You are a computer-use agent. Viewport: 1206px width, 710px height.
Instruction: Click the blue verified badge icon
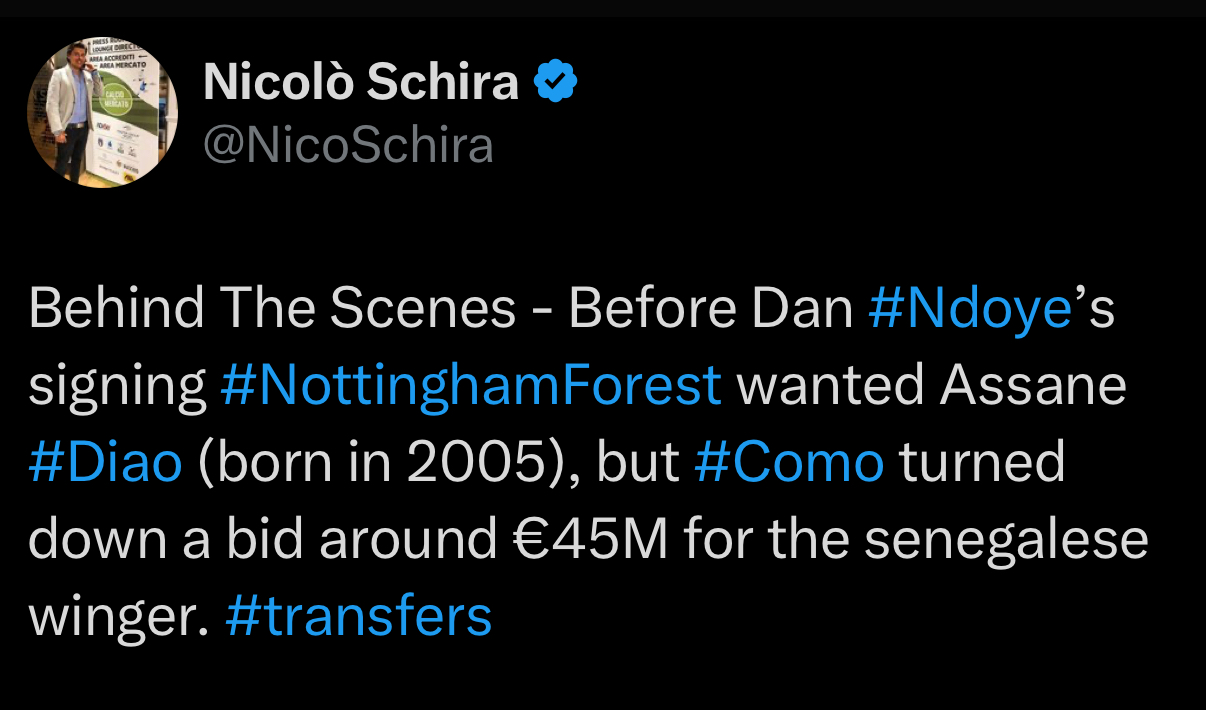pos(557,82)
